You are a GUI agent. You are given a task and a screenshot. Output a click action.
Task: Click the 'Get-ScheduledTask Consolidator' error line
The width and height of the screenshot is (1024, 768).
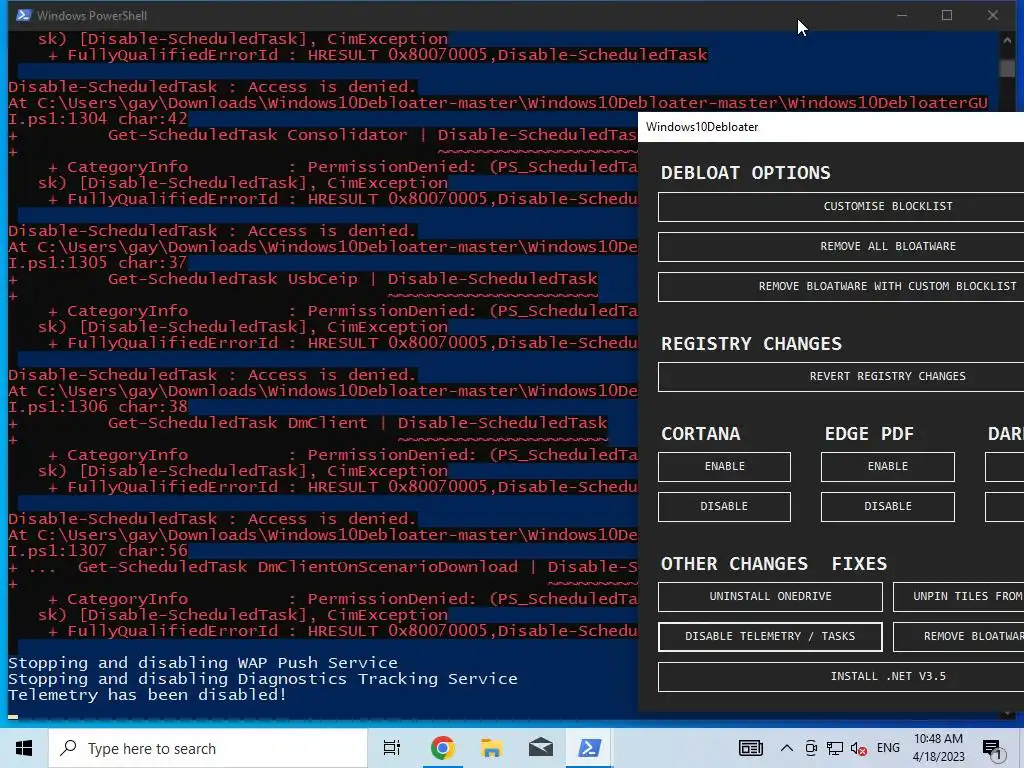[x=372, y=135]
